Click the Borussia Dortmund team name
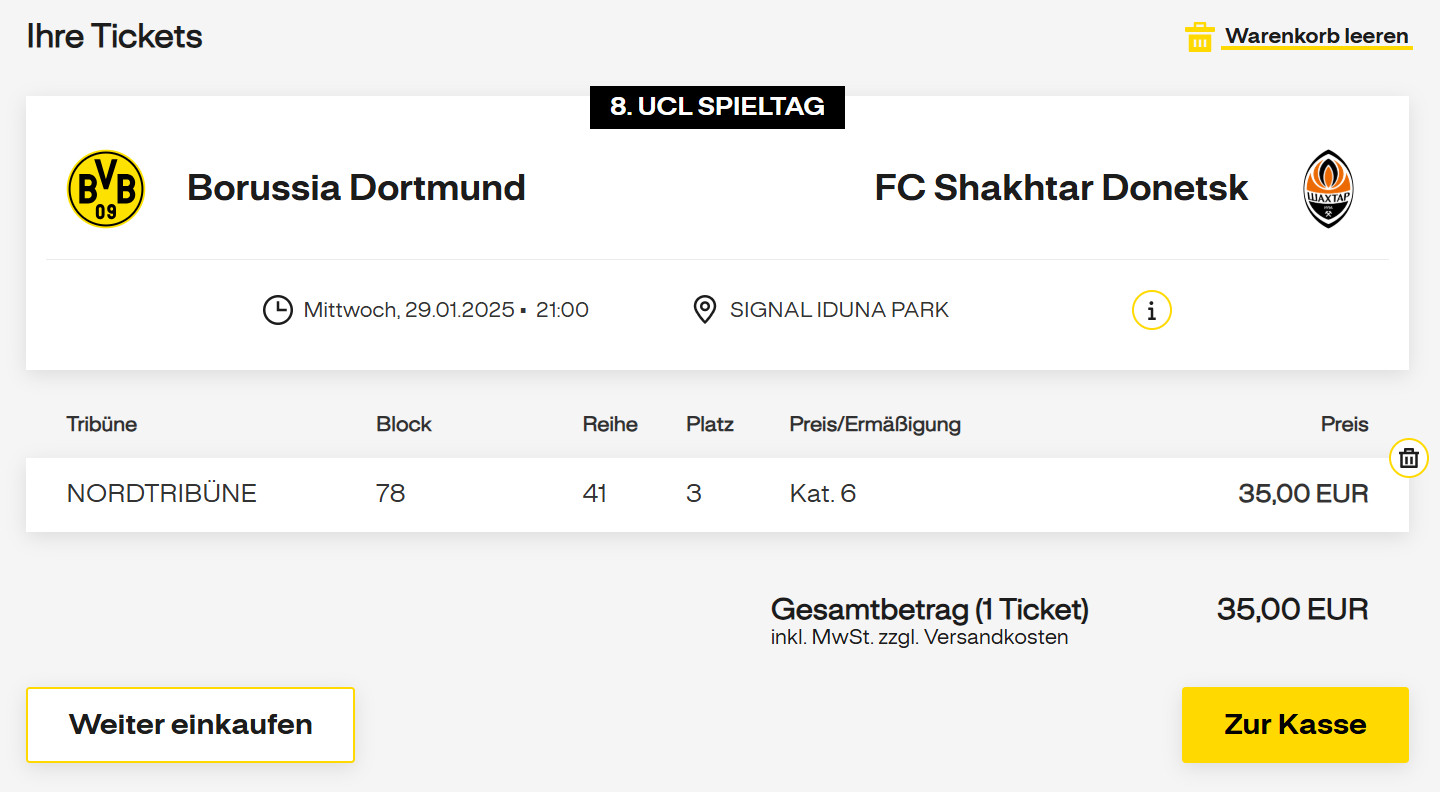1440x792 pixels. click(x=356, y=188)
